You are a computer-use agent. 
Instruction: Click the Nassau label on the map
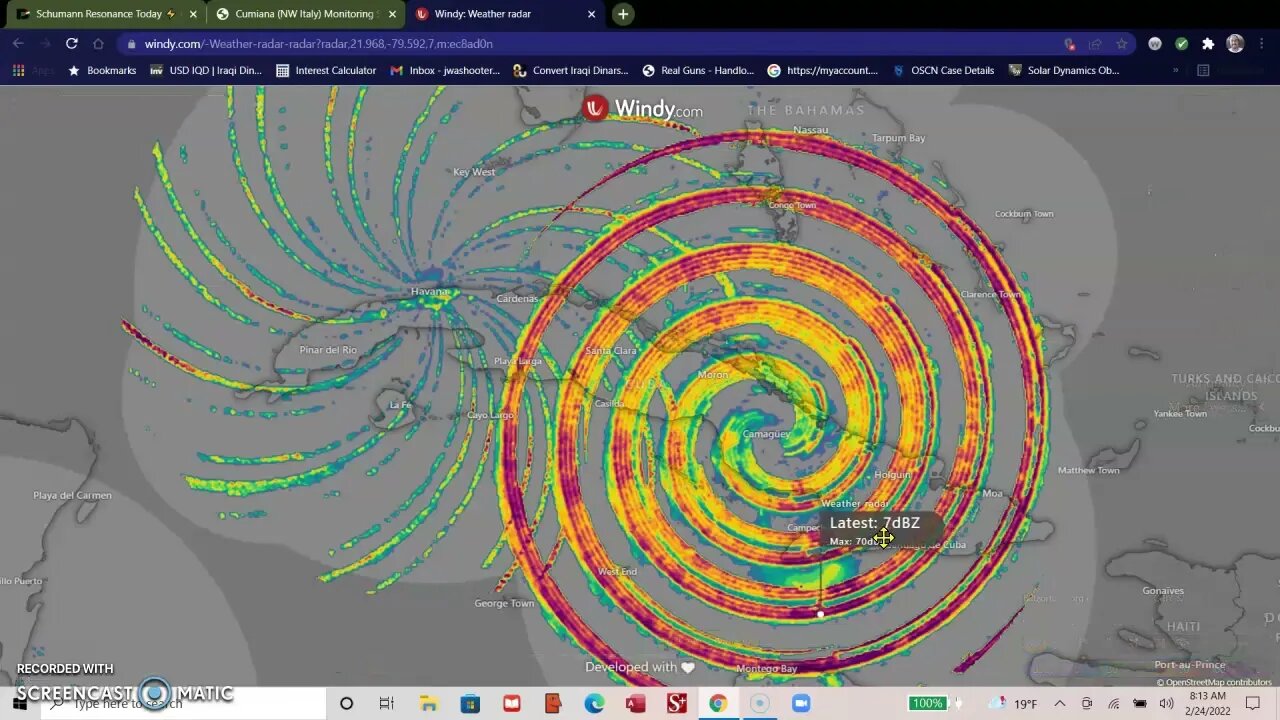(811, 130)
